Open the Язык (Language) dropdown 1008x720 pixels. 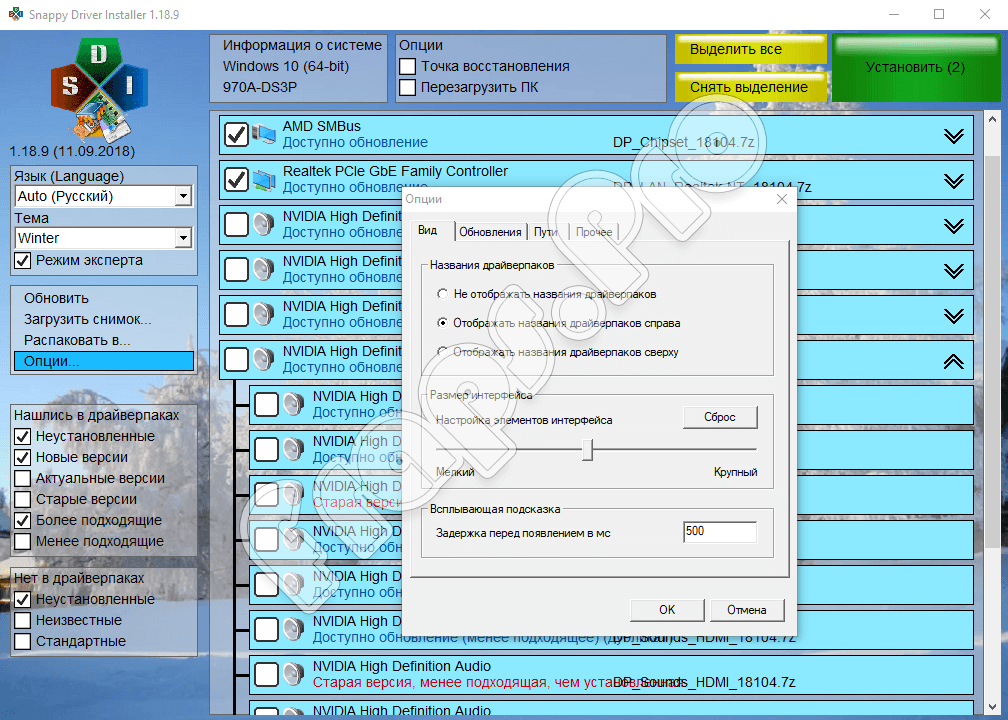click(x=182, y=197)
